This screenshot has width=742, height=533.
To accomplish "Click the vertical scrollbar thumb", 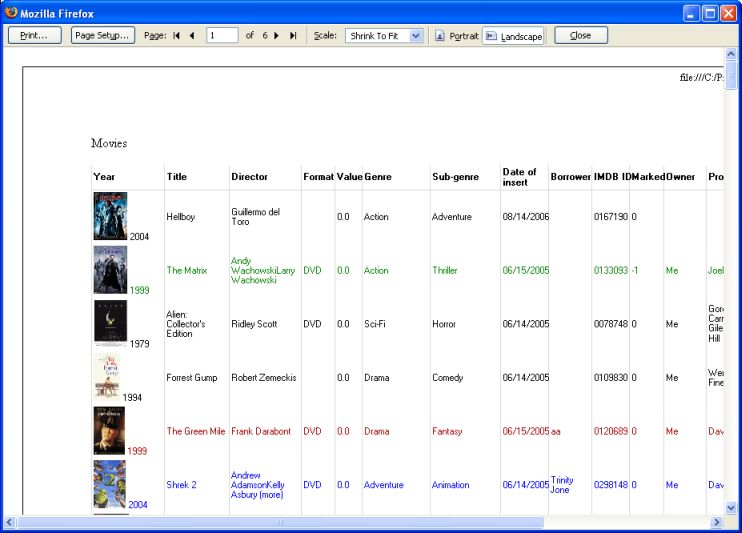I will 731,75.
